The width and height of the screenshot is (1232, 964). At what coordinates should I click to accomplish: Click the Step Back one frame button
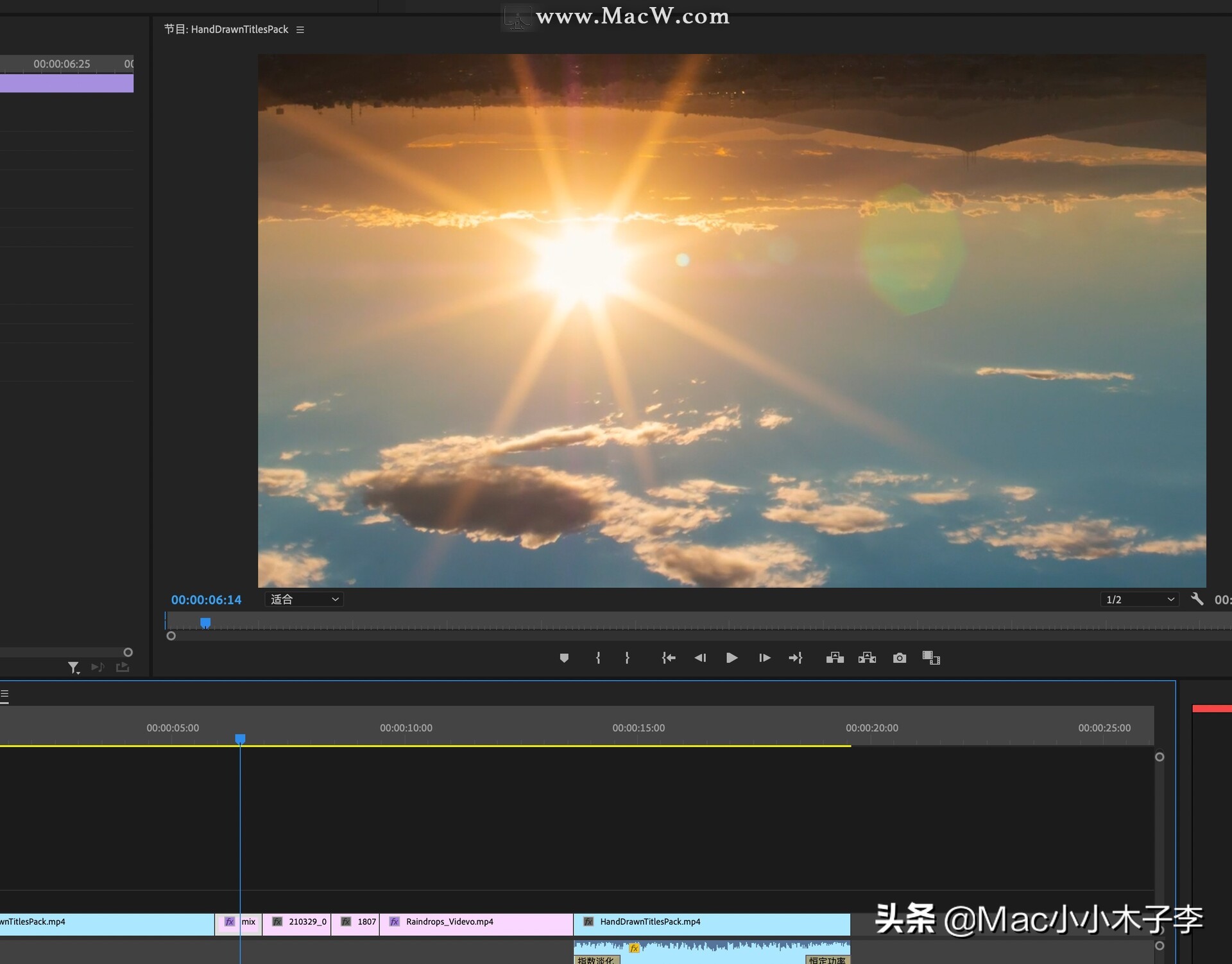pyautogui.click(x=700, y=658)
